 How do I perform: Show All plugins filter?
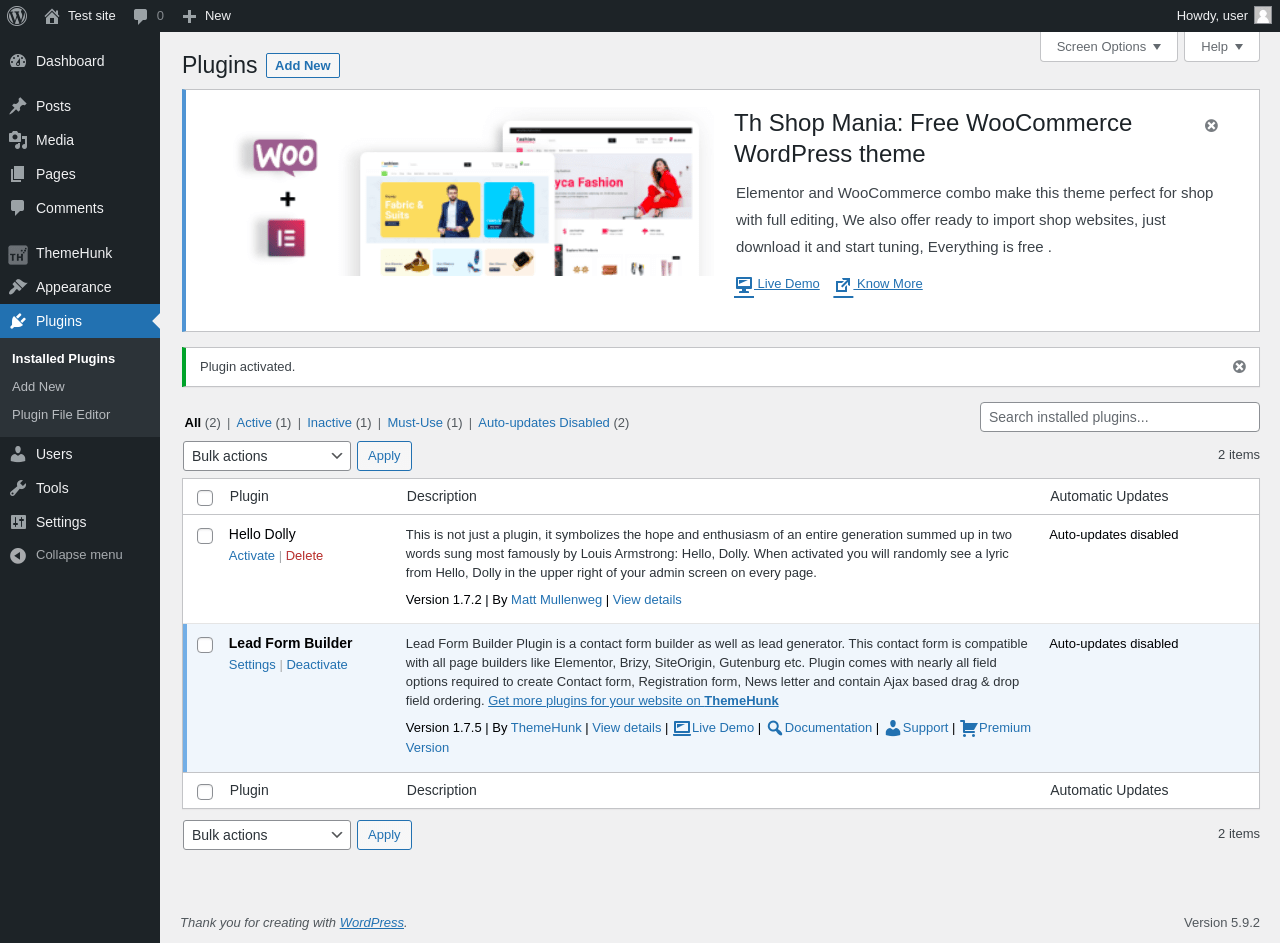click(193, 422)
